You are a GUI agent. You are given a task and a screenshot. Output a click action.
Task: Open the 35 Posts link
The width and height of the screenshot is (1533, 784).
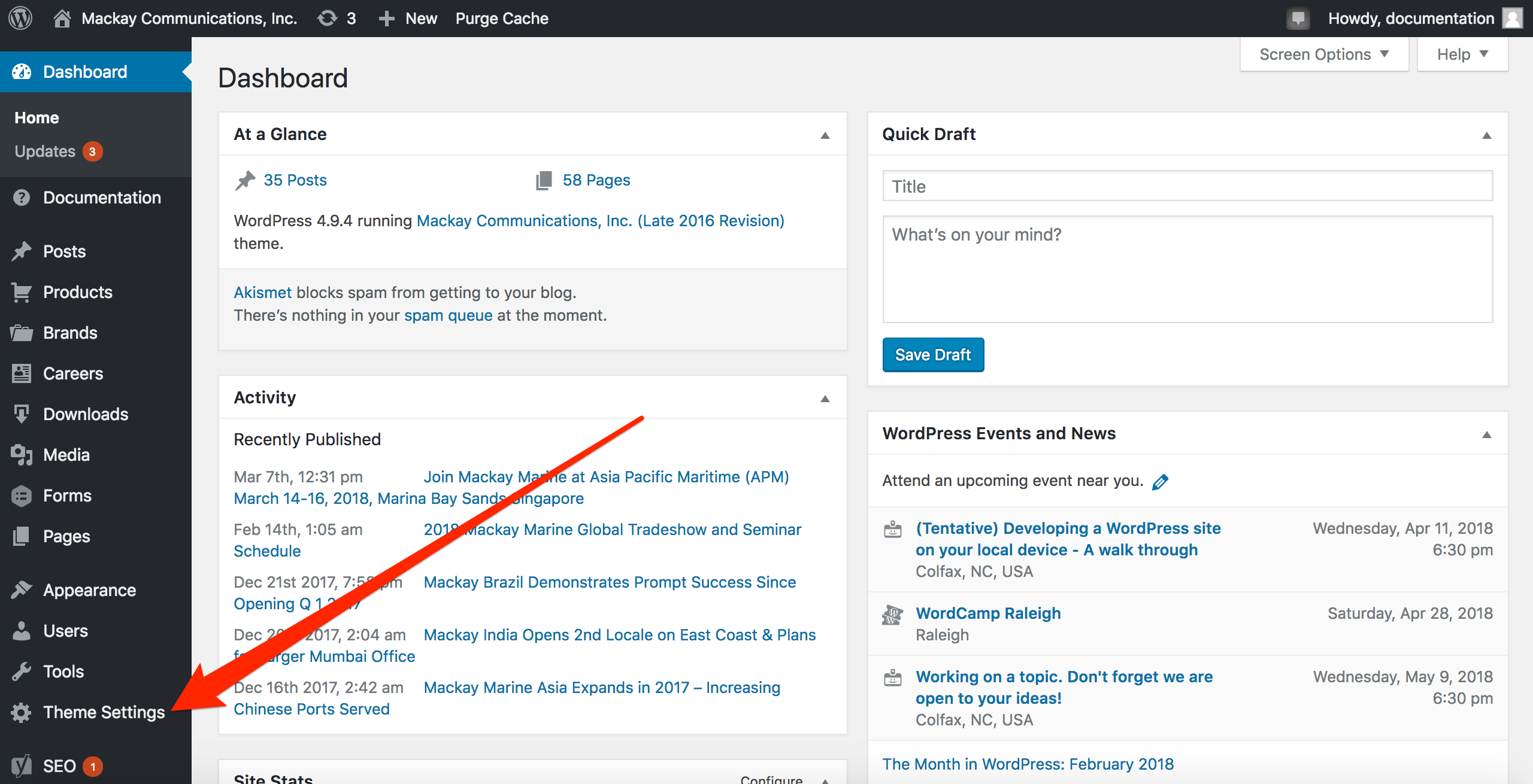[295, 180]
